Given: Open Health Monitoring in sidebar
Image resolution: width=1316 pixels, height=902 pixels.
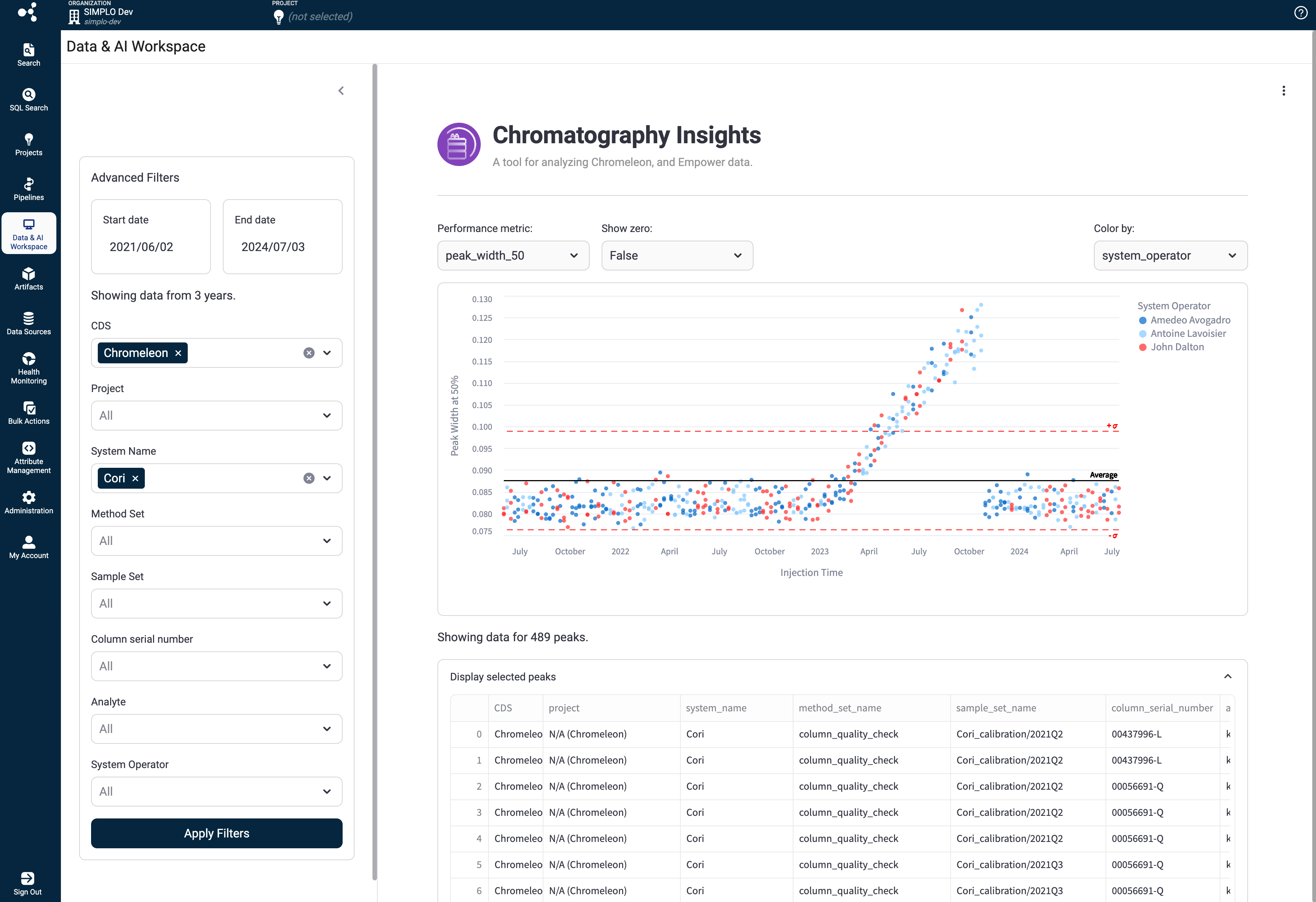Looking at the screenshot, I should point(28,368).
